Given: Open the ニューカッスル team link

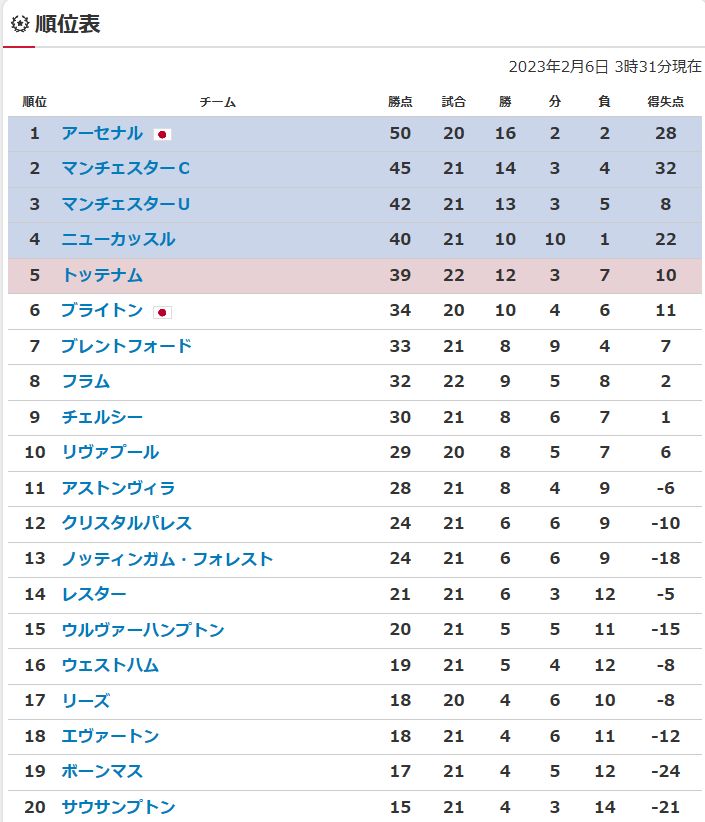Looking at the screenshot, I should click(118, 239).
